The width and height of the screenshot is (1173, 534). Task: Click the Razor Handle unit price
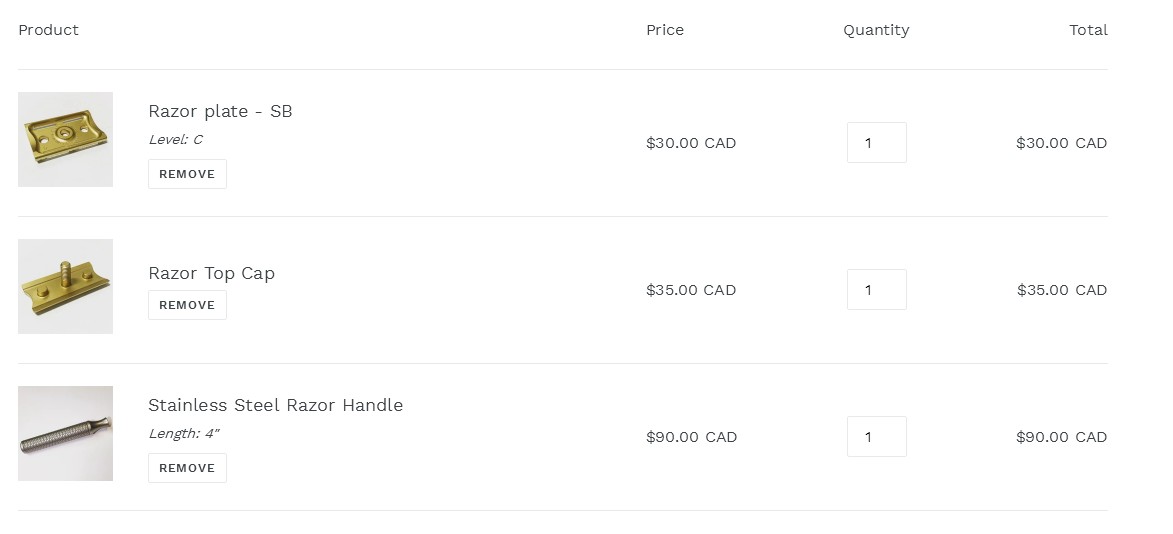(x=691, y=437)
